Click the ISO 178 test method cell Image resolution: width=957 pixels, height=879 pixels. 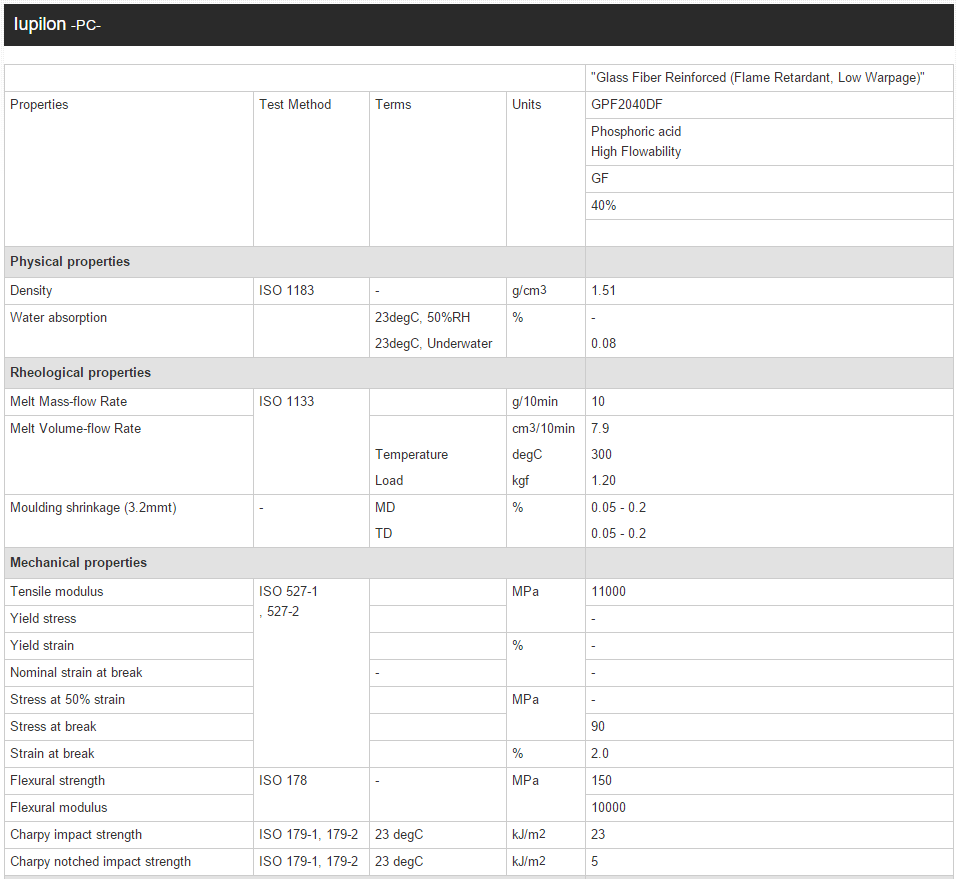[282, 780]
